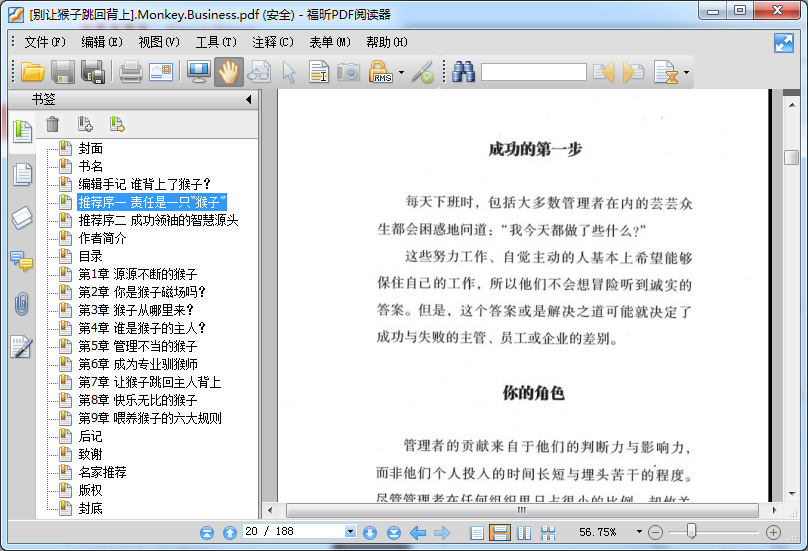Click the Save floppy disk icon
808x551 pixels.
coord(63,72)
